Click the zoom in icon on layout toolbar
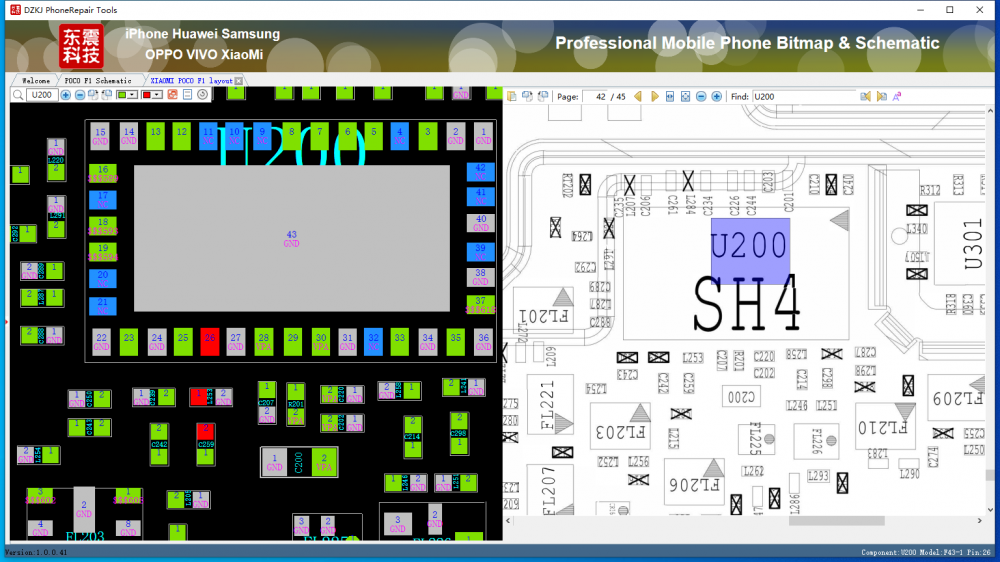 66,95
